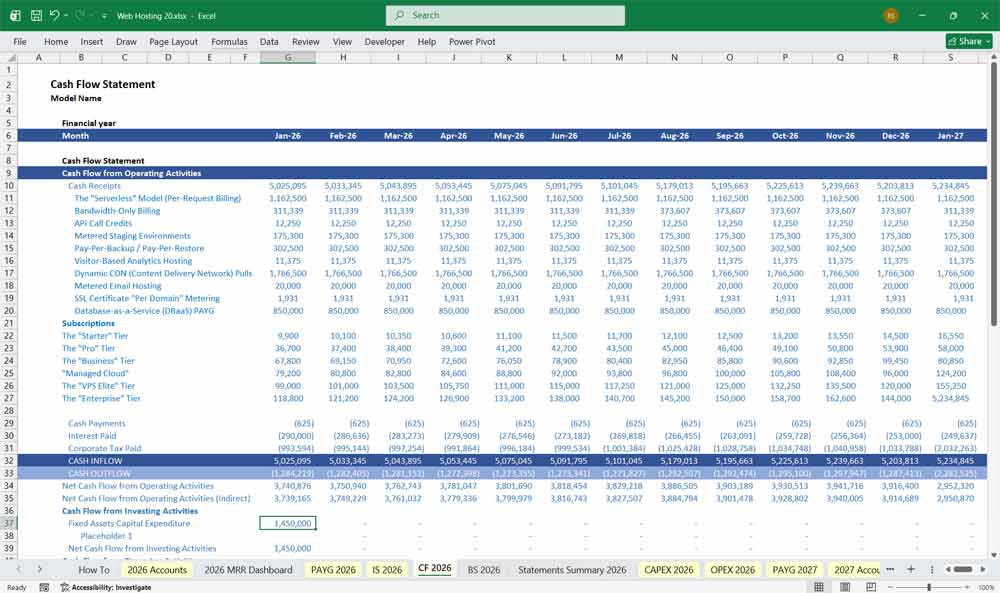Click the Undo icon
The height and width of the screenshot is (593, 1000).
[55, 15]
